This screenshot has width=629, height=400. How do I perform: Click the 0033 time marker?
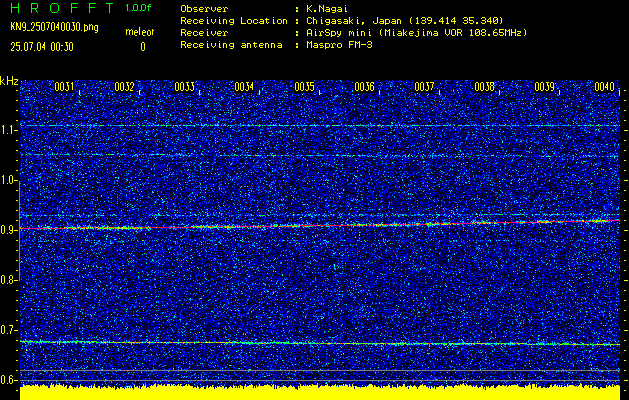click(x=185, y=87)
